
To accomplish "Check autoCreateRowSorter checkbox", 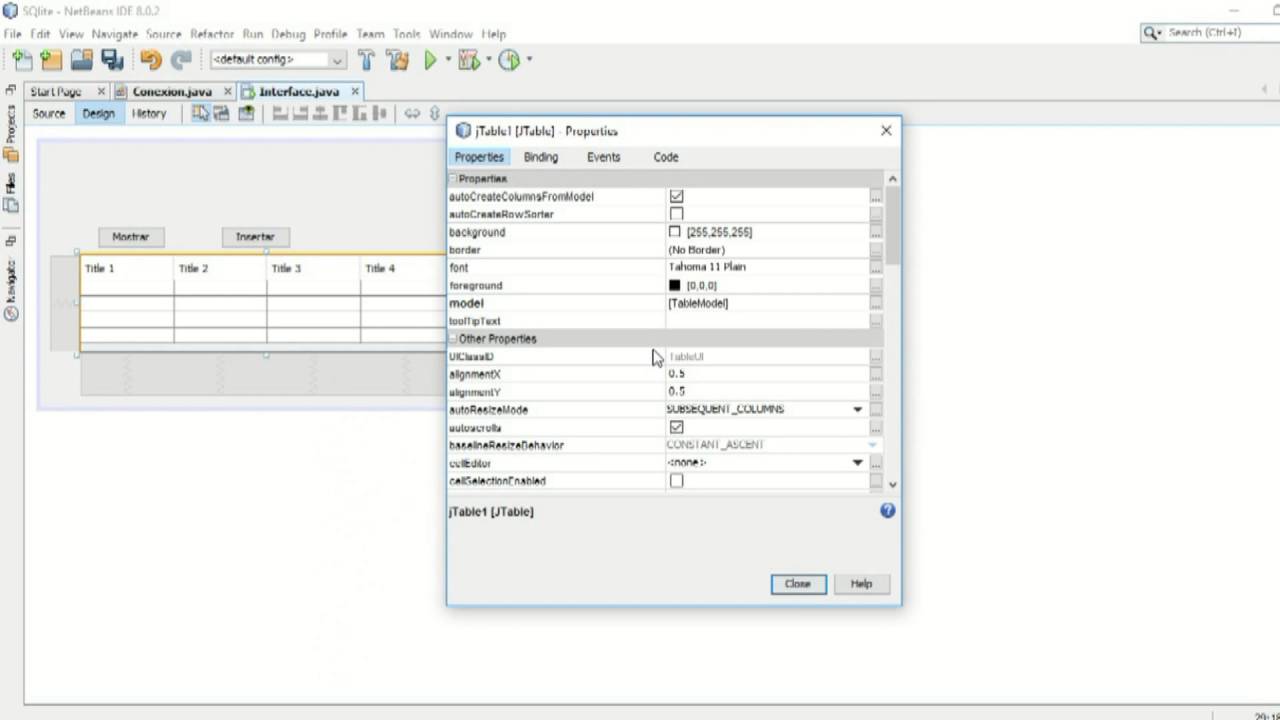I will (677, 214).
